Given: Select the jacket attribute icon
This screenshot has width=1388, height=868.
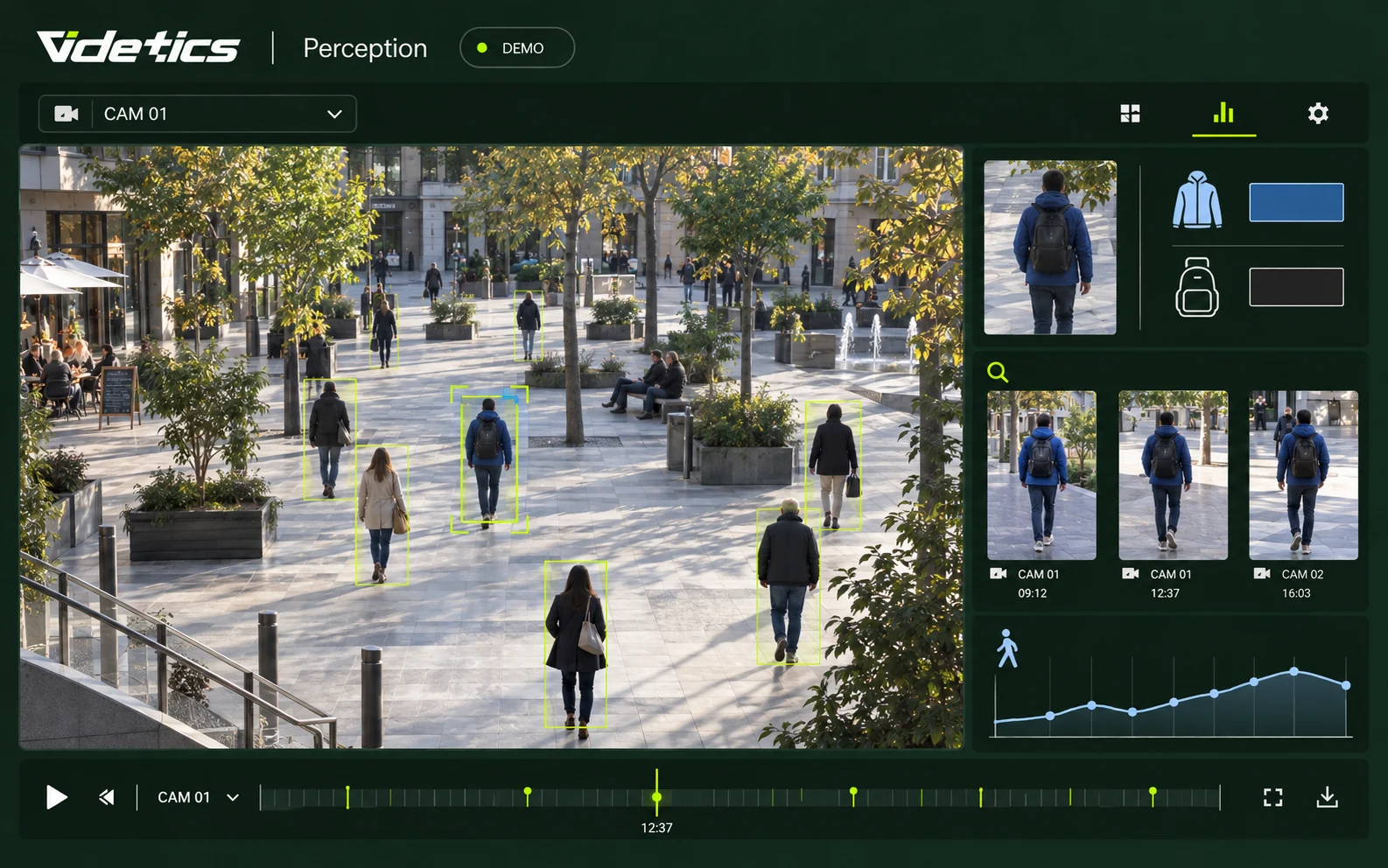Looking at the screenshot, I should pos(1196,200).
